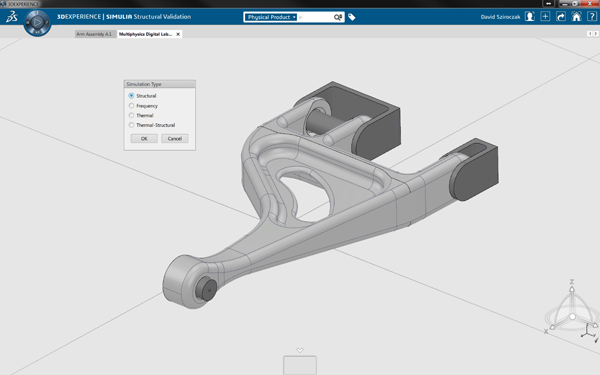Select the Frequency simulation type
Viewport: 600px width, 375px height.
(x=131, y=106)
